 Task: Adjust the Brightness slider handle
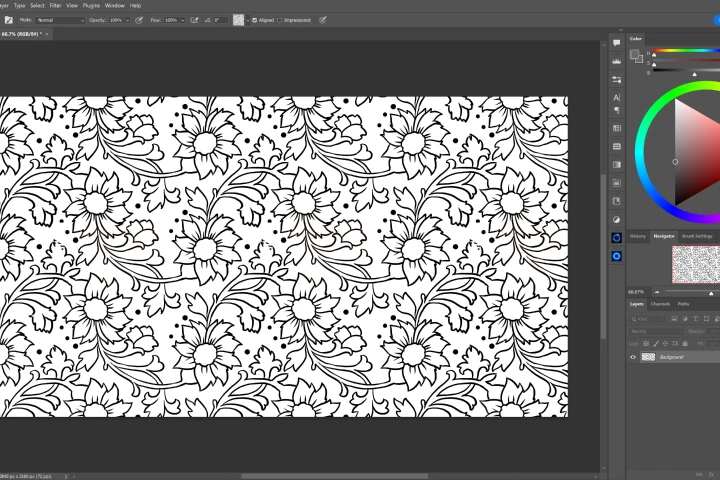coord(694,74)
